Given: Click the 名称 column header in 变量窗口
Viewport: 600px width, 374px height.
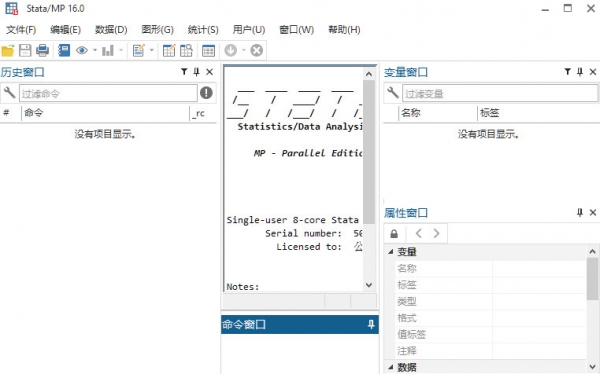Looking at the screenshot, I should [438, 113].
